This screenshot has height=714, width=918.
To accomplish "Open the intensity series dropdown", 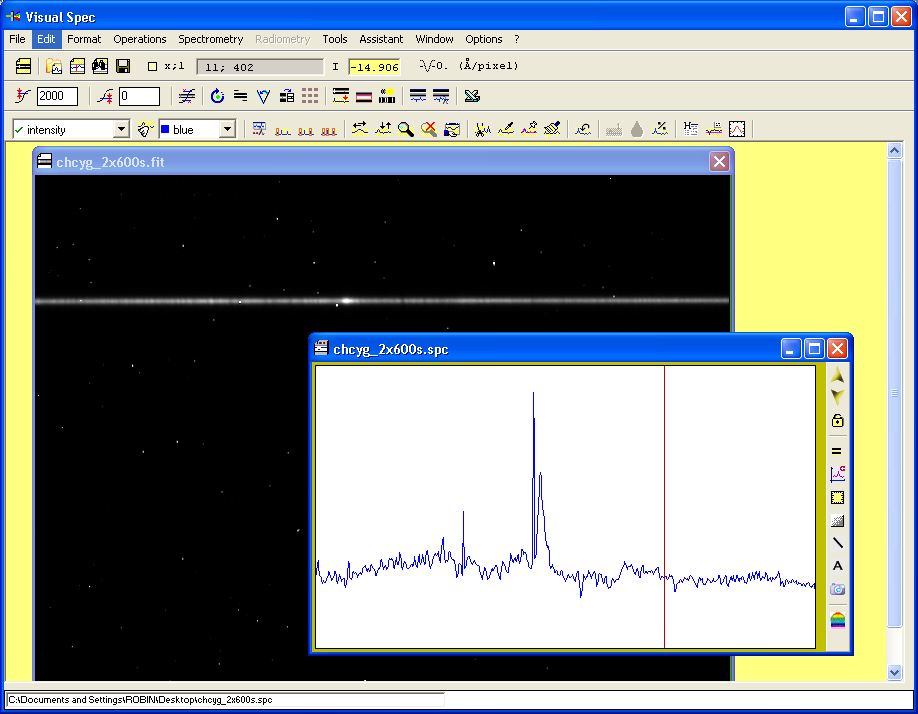I will pos(121,129).
